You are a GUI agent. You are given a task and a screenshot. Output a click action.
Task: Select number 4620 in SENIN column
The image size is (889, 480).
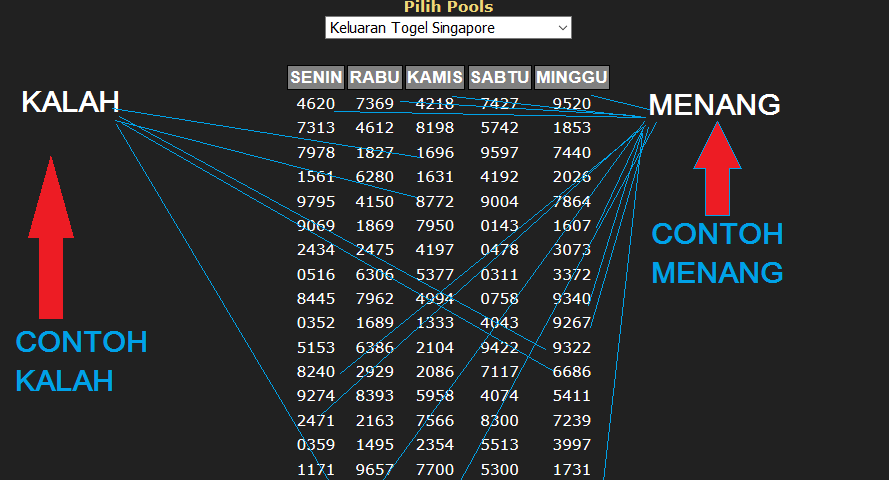316,104
